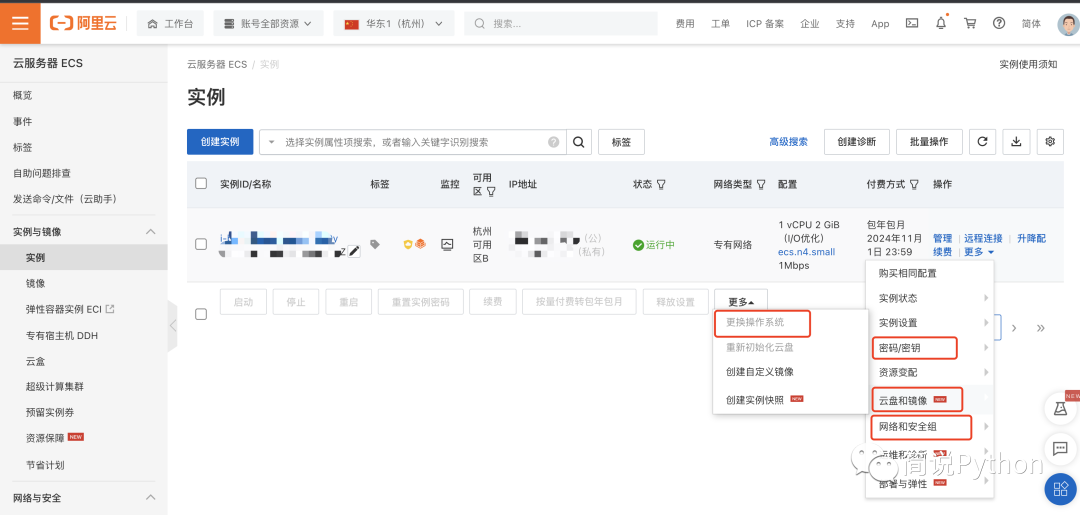Collapse the bottom 更多 batch menu
Screen dimensions: 1080x515
741,302
